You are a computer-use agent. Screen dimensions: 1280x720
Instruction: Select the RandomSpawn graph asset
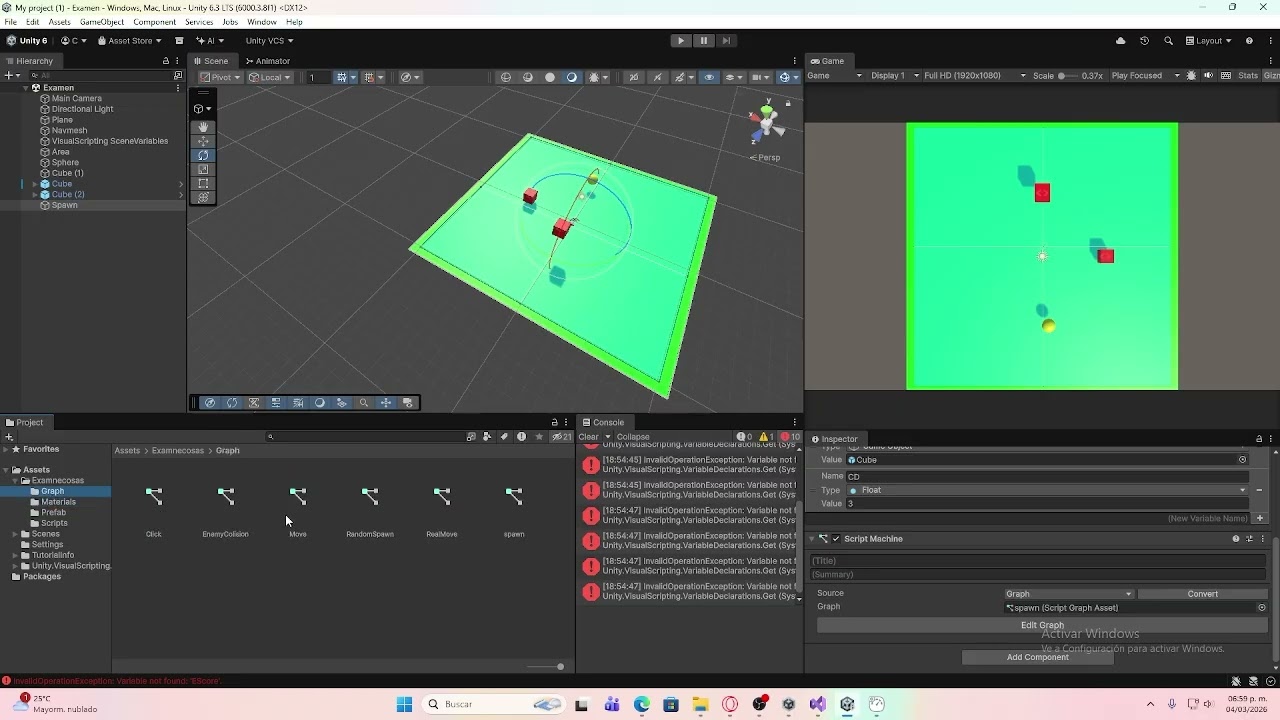click(x=370, y=510)
